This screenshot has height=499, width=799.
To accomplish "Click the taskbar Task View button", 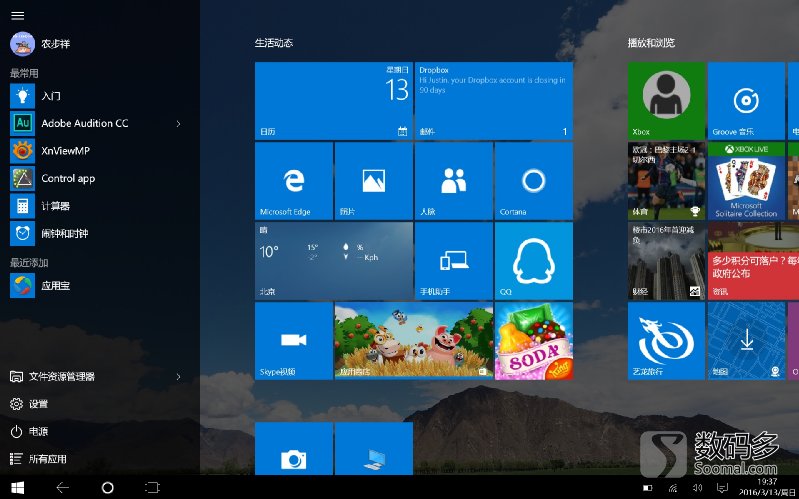I will click(x=152, y=487).
